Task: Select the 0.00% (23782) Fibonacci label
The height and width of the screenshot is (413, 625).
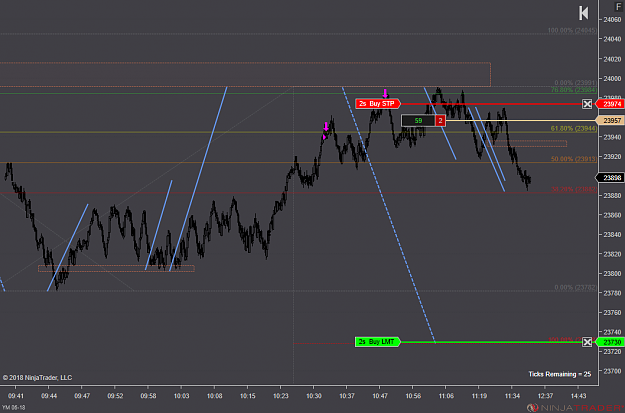Action: pyautogui.click(x=575, y=287)
